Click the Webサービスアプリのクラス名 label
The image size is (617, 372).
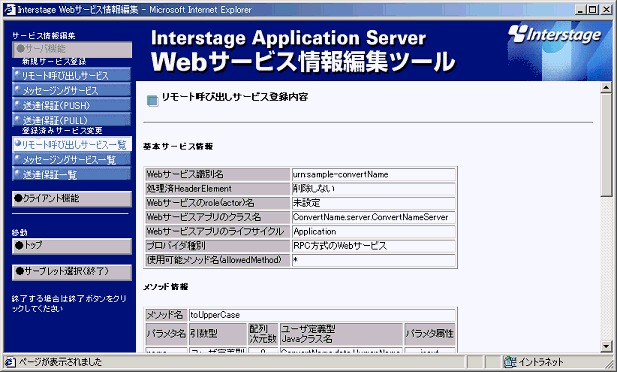click(x=218, y=217)
